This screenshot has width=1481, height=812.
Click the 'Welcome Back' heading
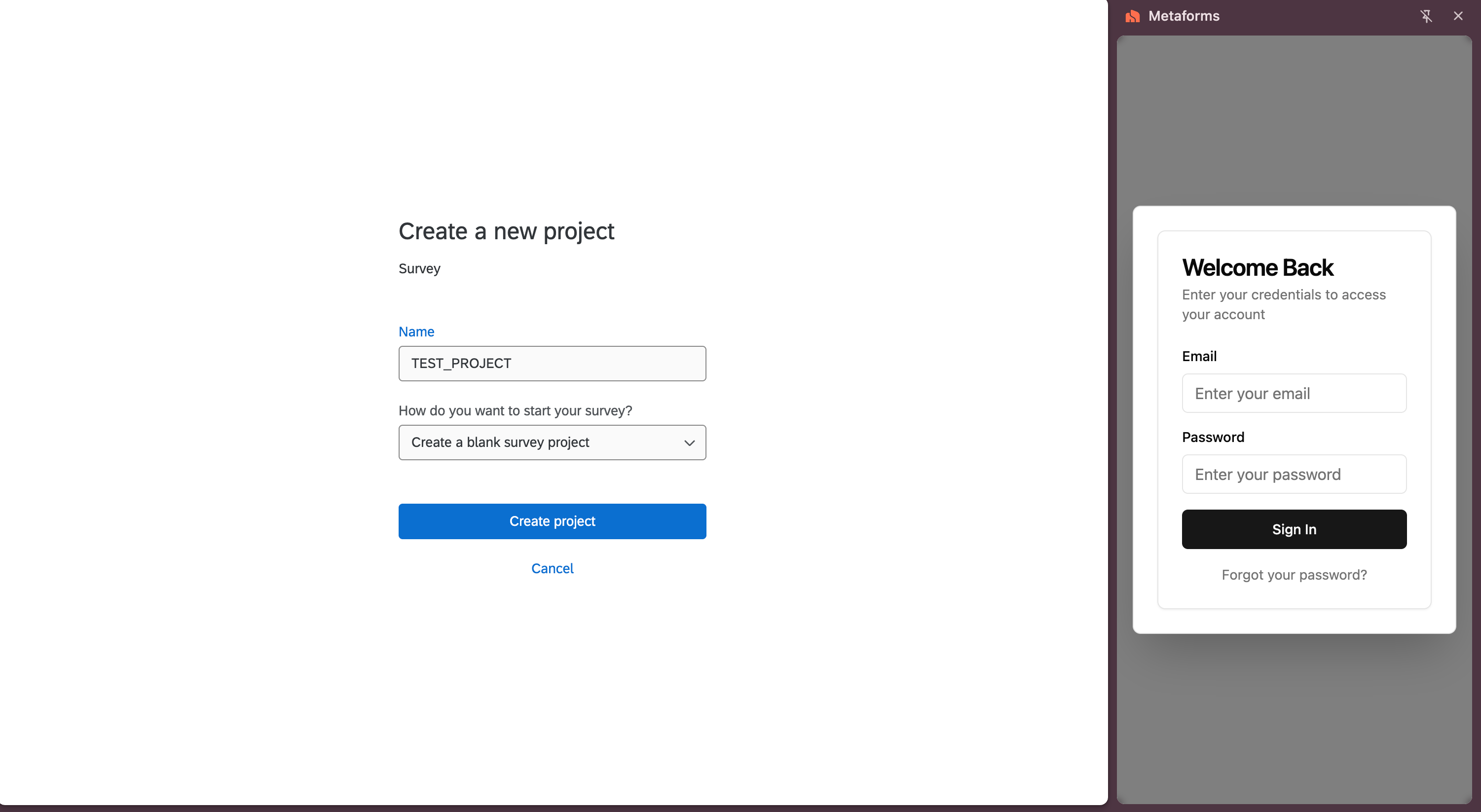pos(1258,267)
